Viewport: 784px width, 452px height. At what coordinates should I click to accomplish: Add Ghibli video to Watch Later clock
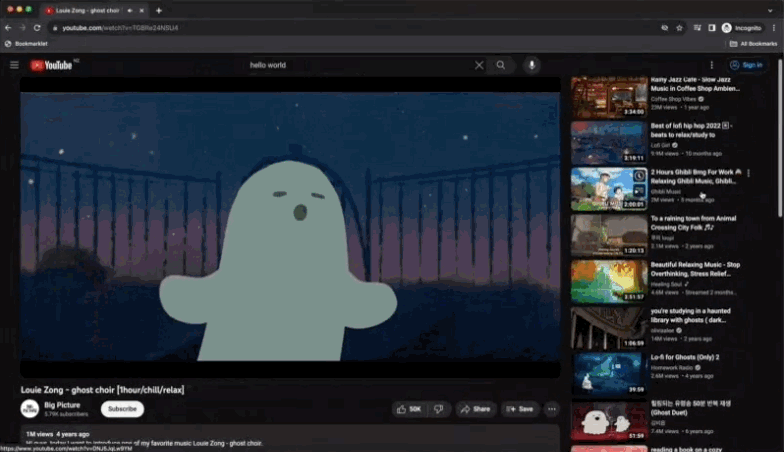pos(639,176)
